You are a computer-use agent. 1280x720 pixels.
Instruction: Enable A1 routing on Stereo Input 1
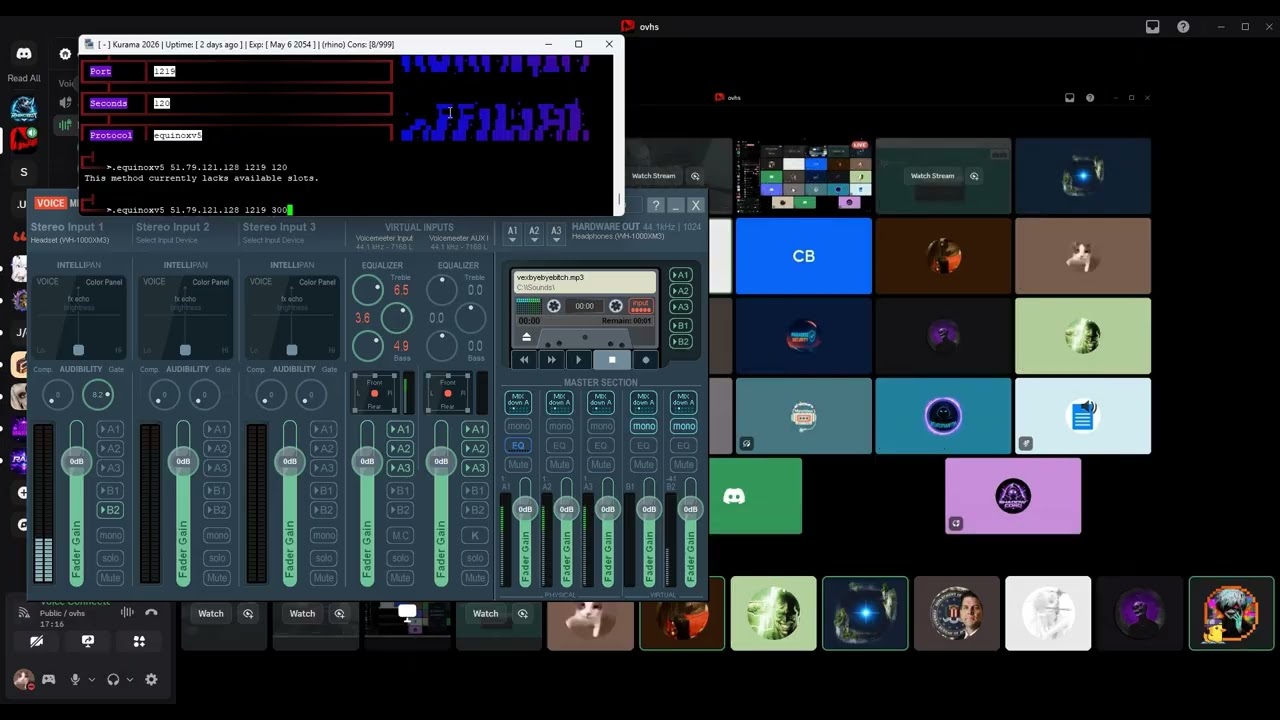(x=110, y=429)
